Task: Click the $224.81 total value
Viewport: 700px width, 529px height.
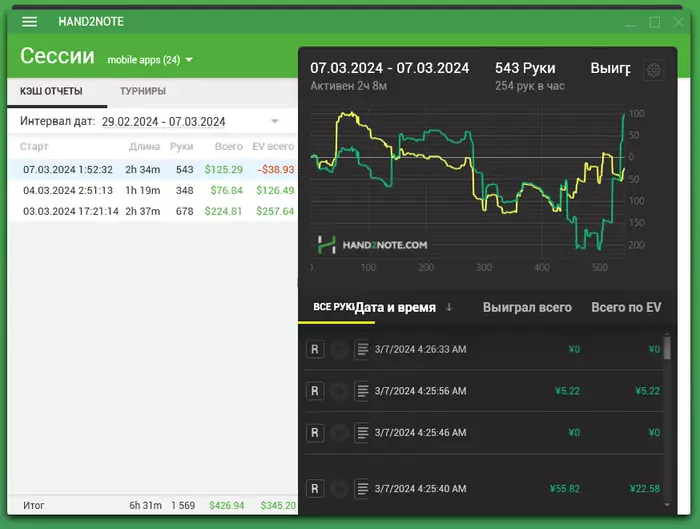Action: point(223,211)
